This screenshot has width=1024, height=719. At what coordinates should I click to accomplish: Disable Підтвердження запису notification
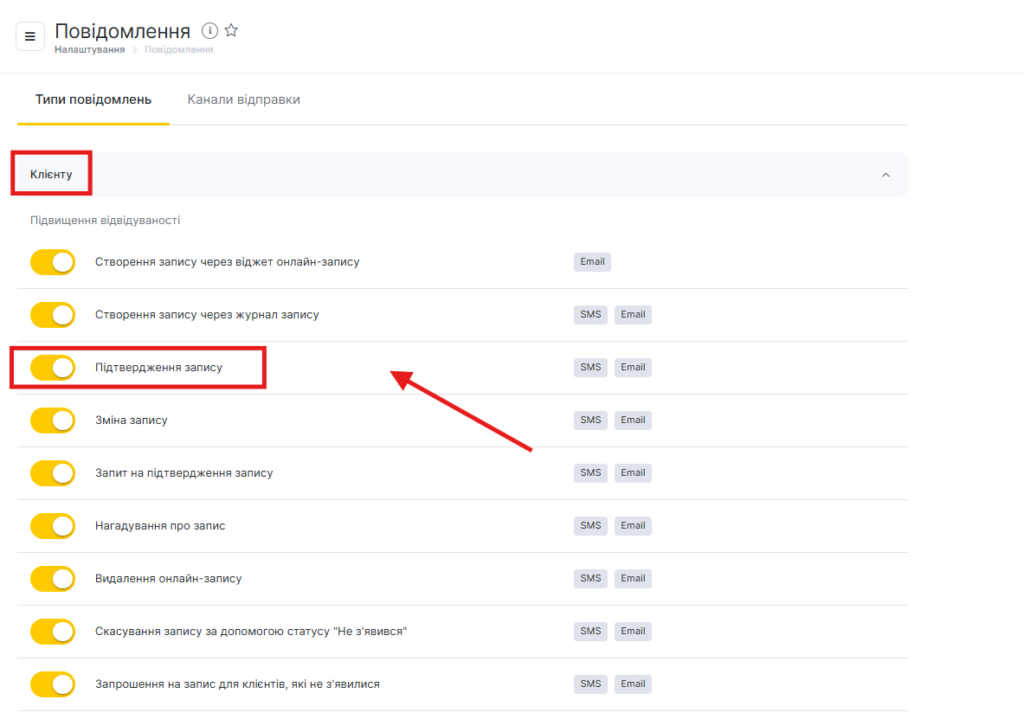[53, 368]
